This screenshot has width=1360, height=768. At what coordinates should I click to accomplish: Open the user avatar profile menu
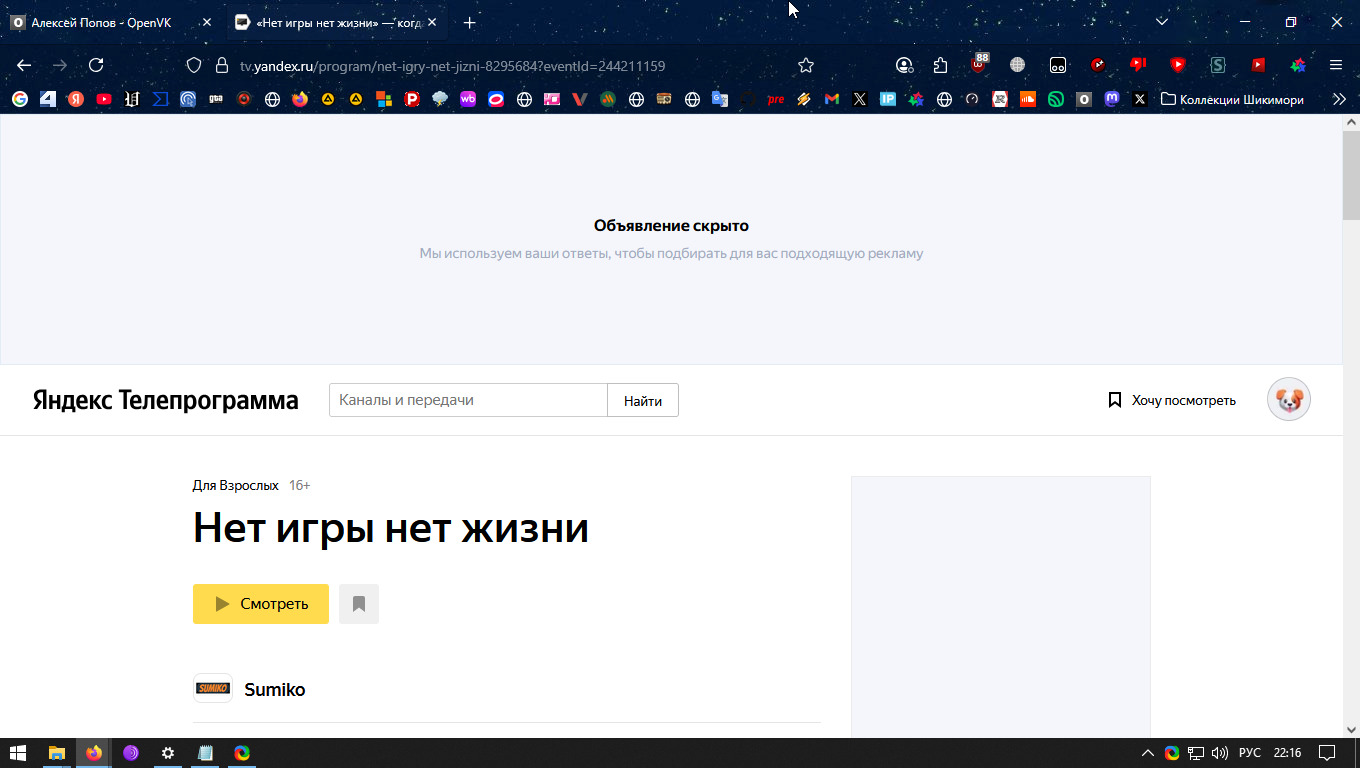pyautogui.click(x=1289, y=400)
